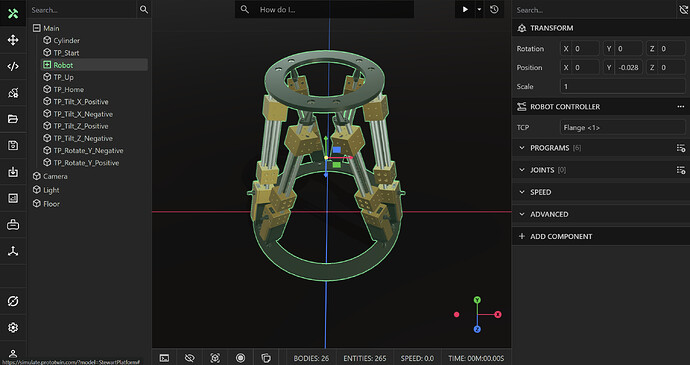This screenshot has width=690, height=365.
Task: Open Robot Controller three-dots menu
Action: click(x=681, y=107)
